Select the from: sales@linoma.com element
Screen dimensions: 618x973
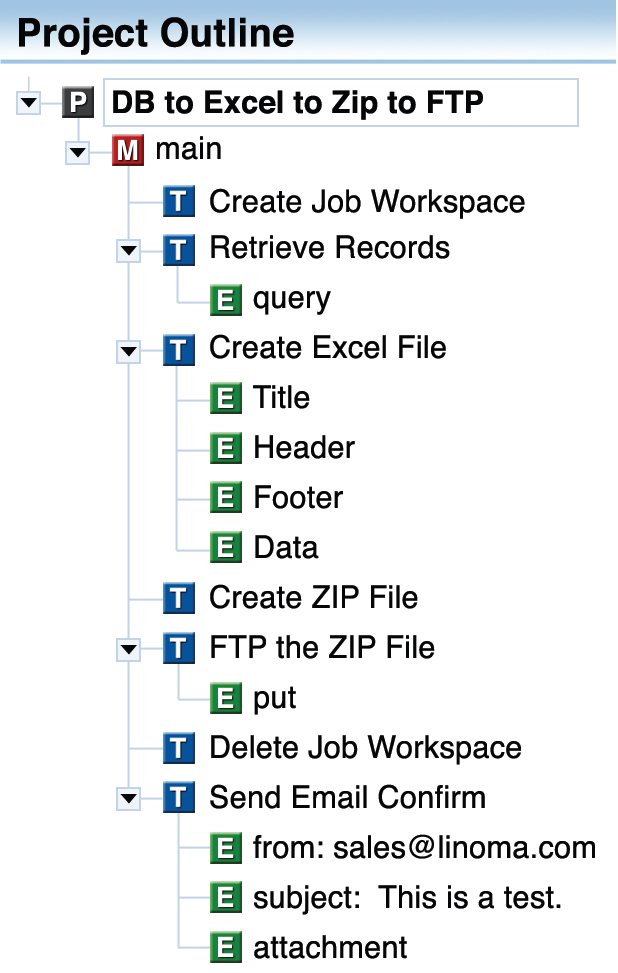click(x=424, y=849)
